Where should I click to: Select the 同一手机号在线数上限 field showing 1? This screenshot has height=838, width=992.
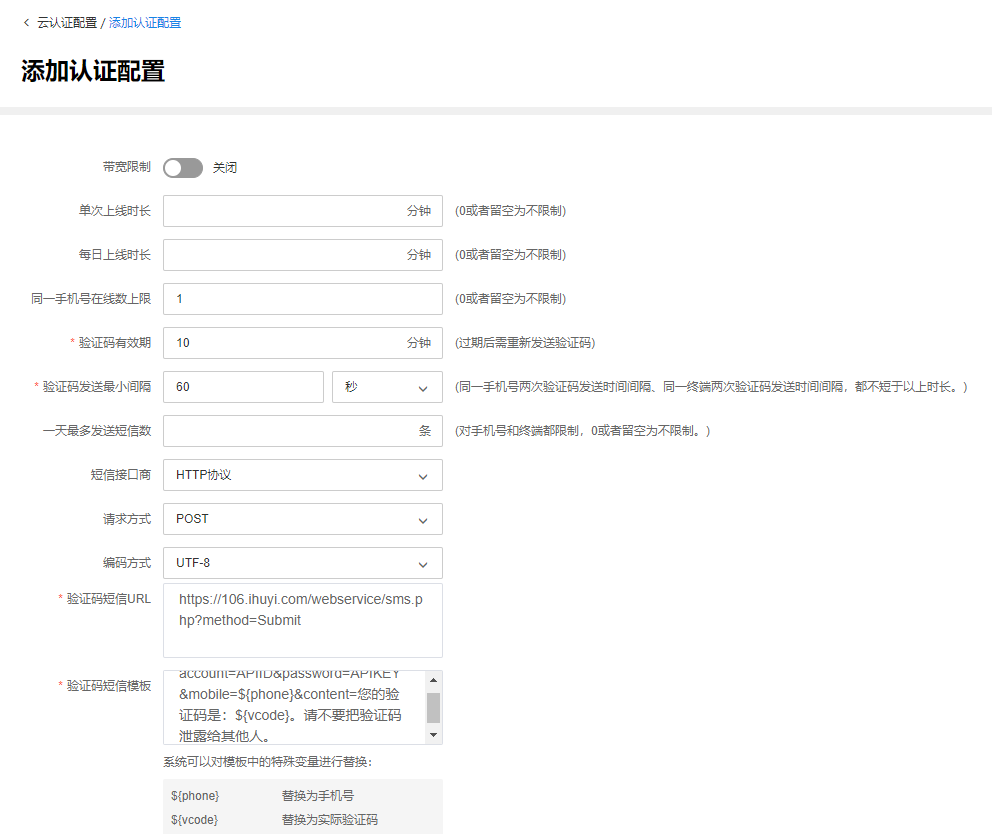(x=302, y=299)
